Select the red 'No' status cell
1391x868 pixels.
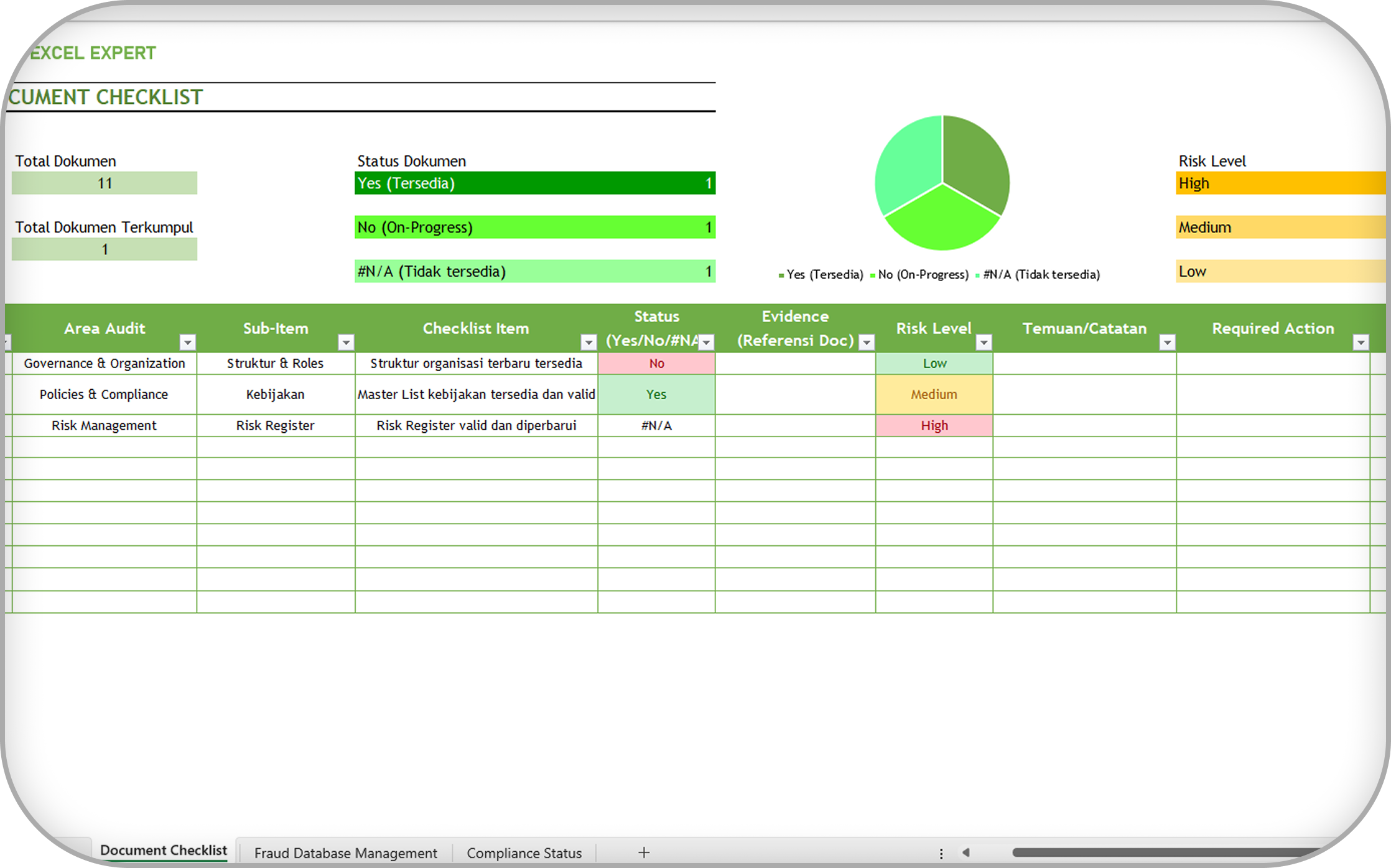656,364
